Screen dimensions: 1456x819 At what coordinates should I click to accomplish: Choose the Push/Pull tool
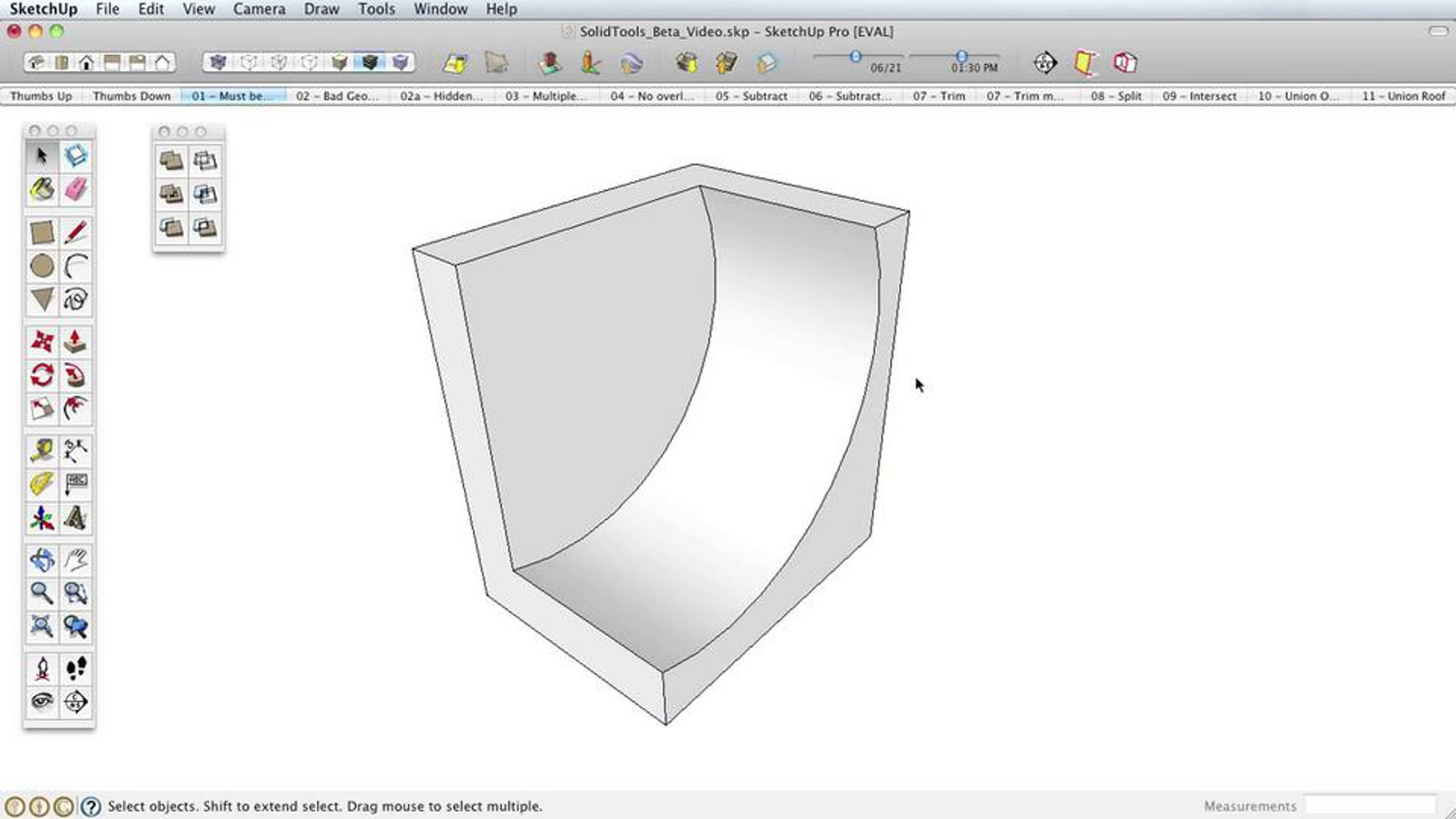pos(75,342)
